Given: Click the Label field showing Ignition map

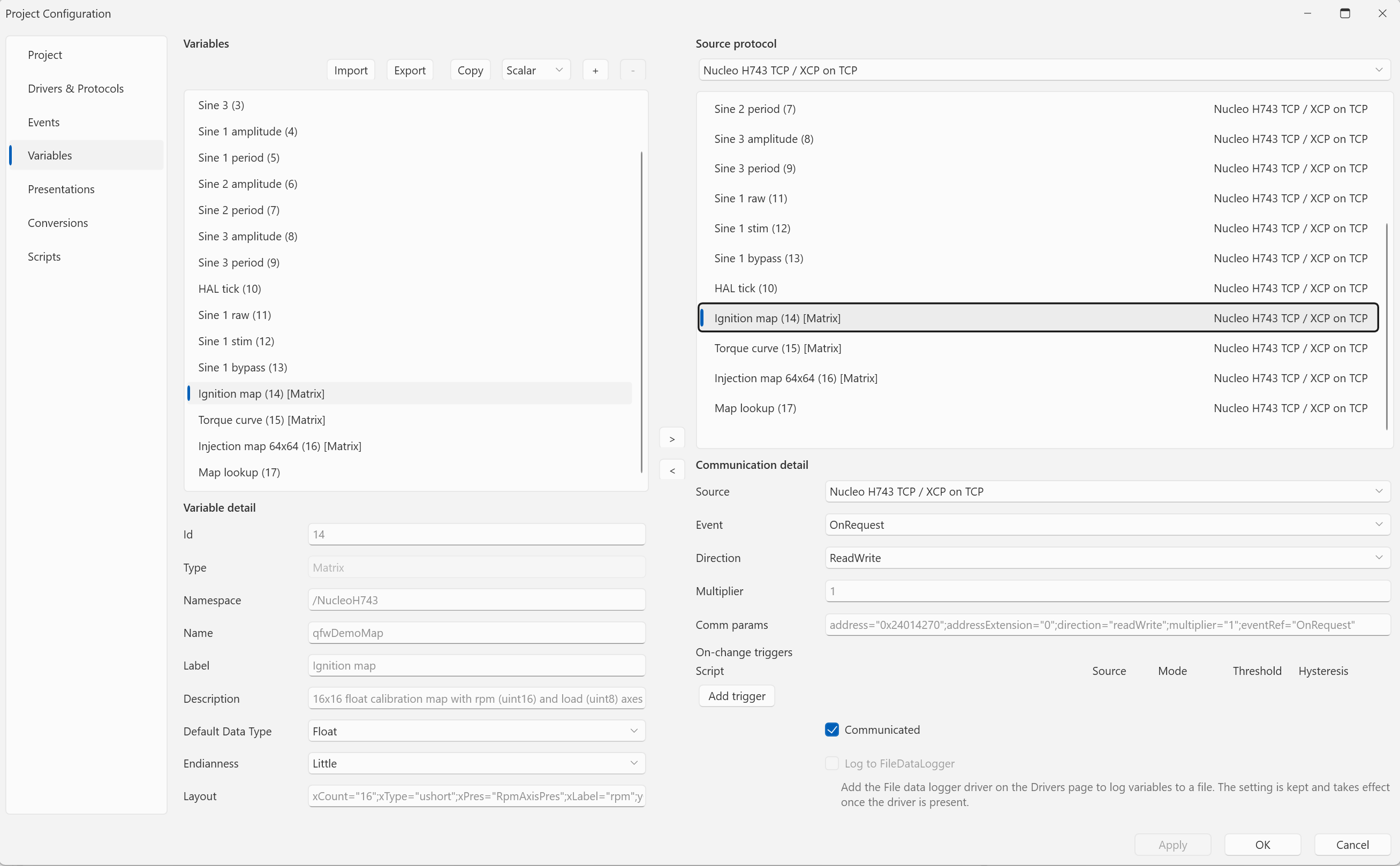Looking at the screenshot, I should (476, 665).
